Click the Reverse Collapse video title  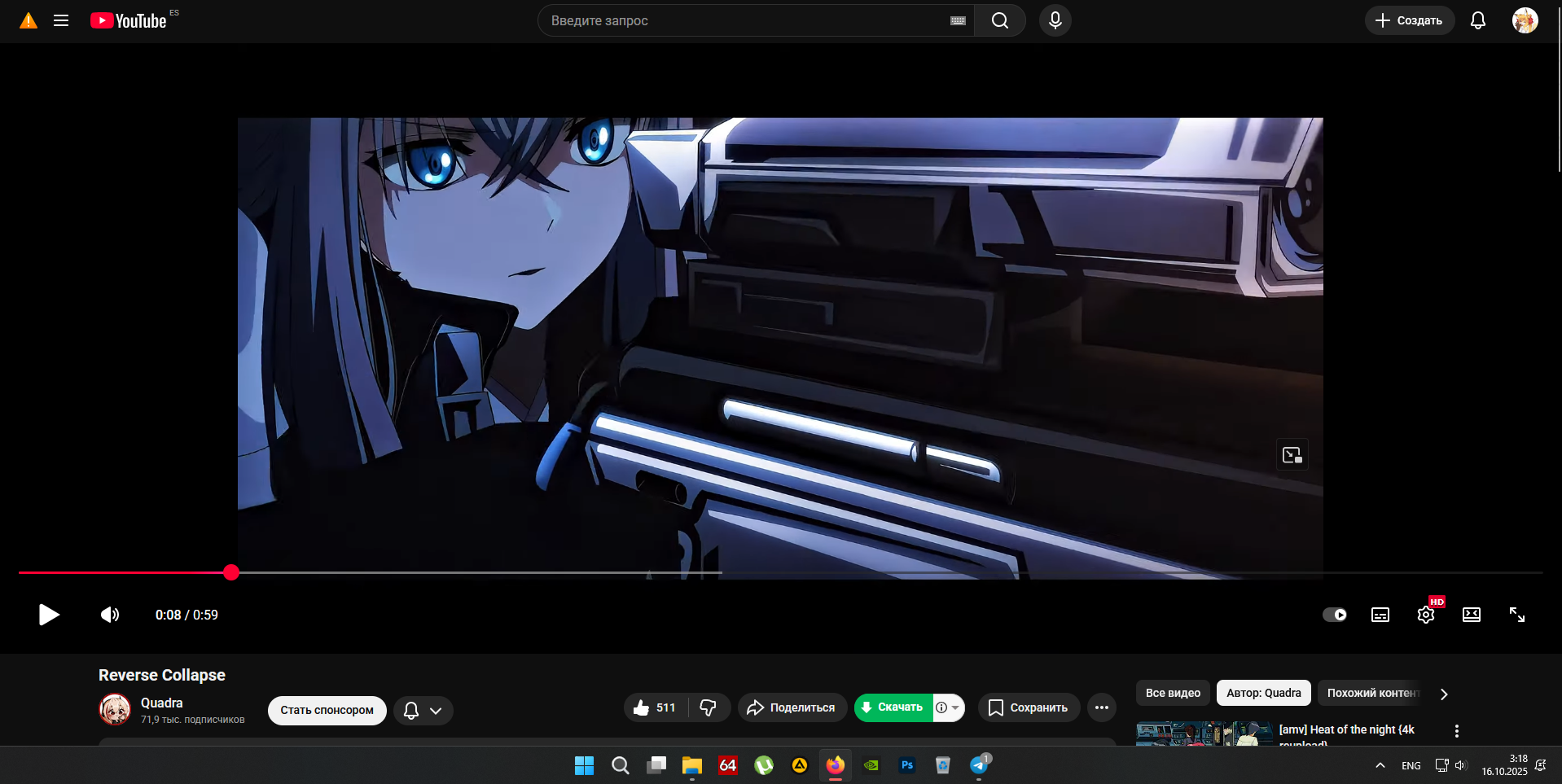162,675
